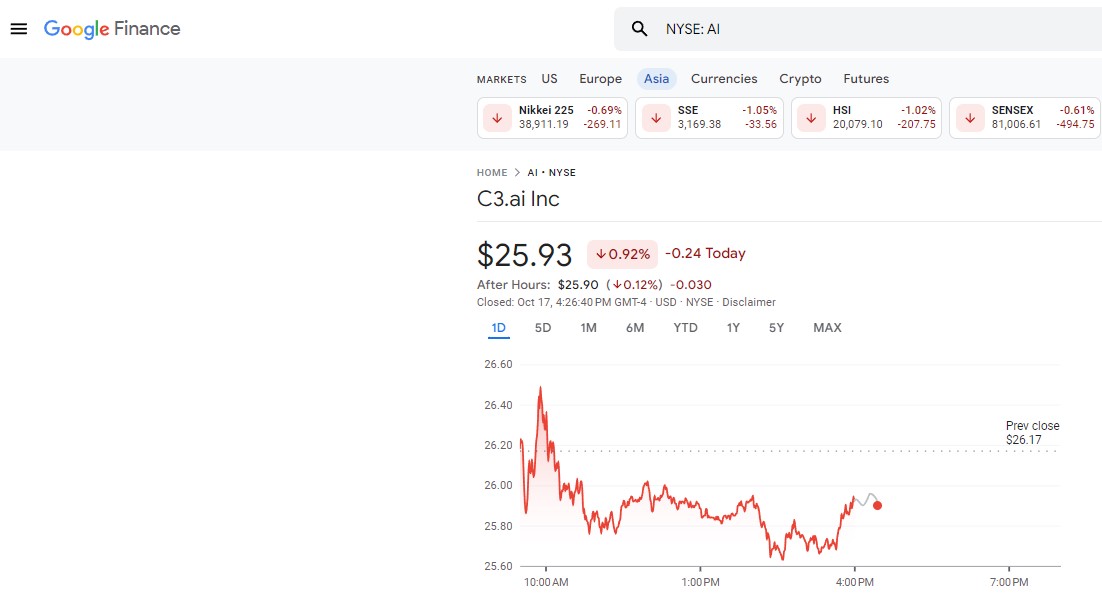Switch chart range to 1M
This screenshot has height=599, width=1102.
point(588,328)
